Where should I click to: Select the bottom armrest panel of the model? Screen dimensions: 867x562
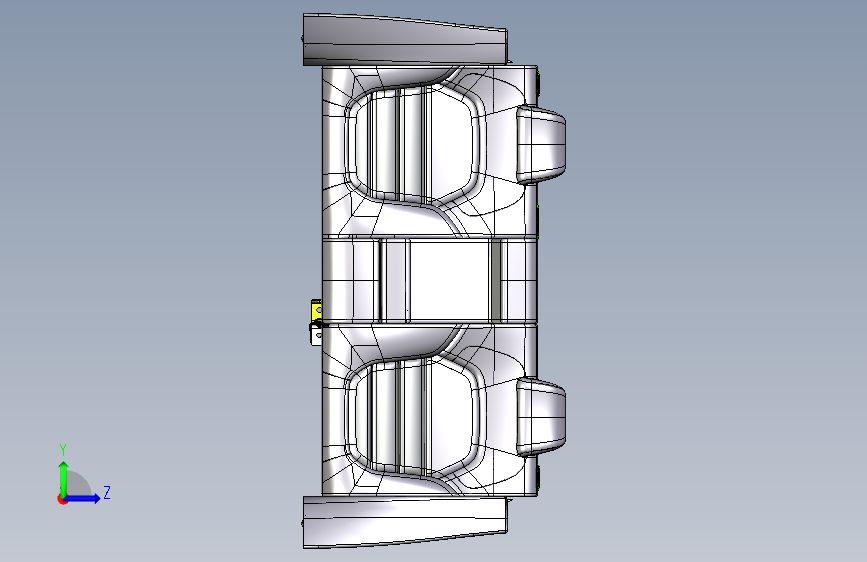(405, 522)
